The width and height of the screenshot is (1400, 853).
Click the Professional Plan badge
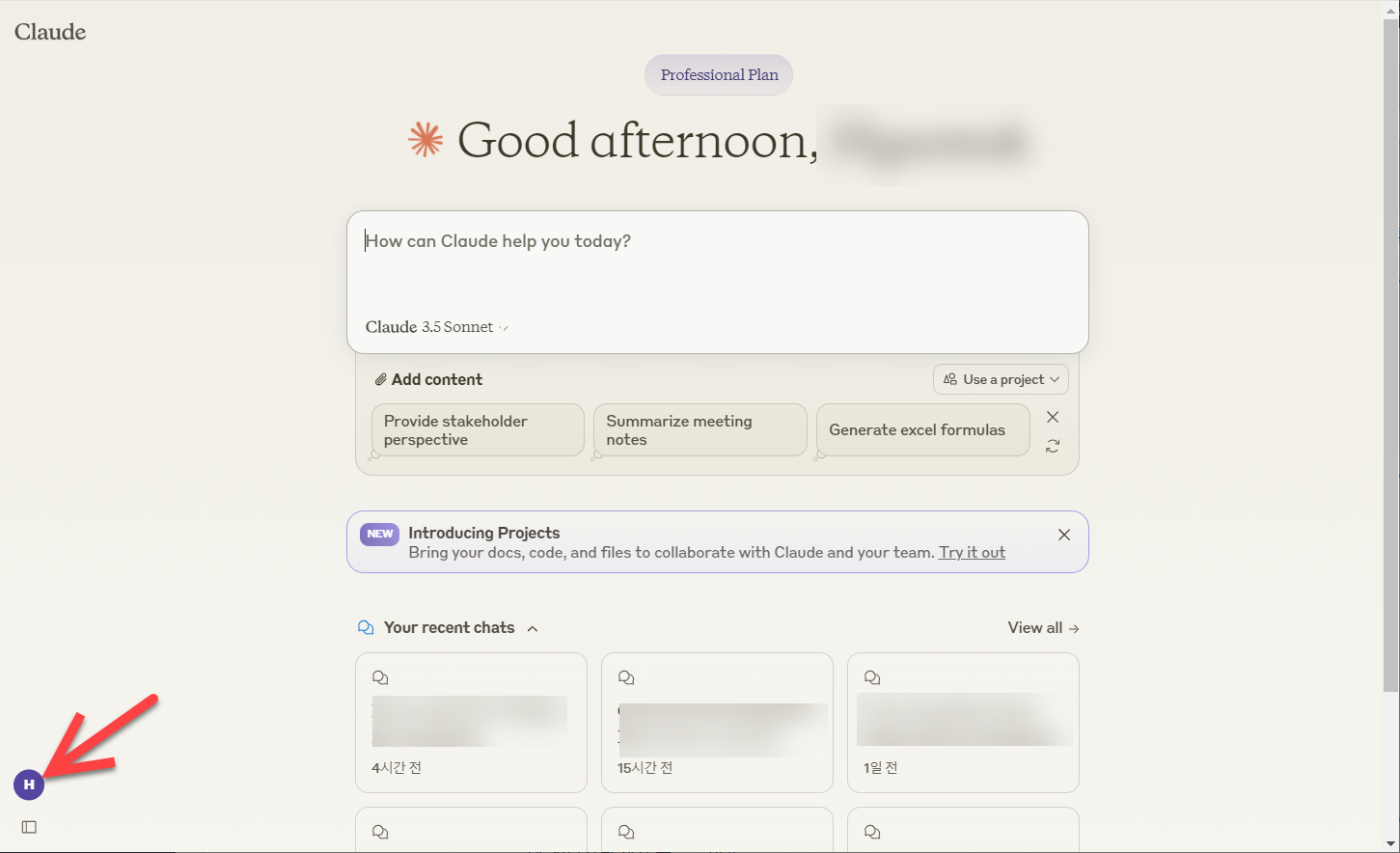click(x=719, y=75)
